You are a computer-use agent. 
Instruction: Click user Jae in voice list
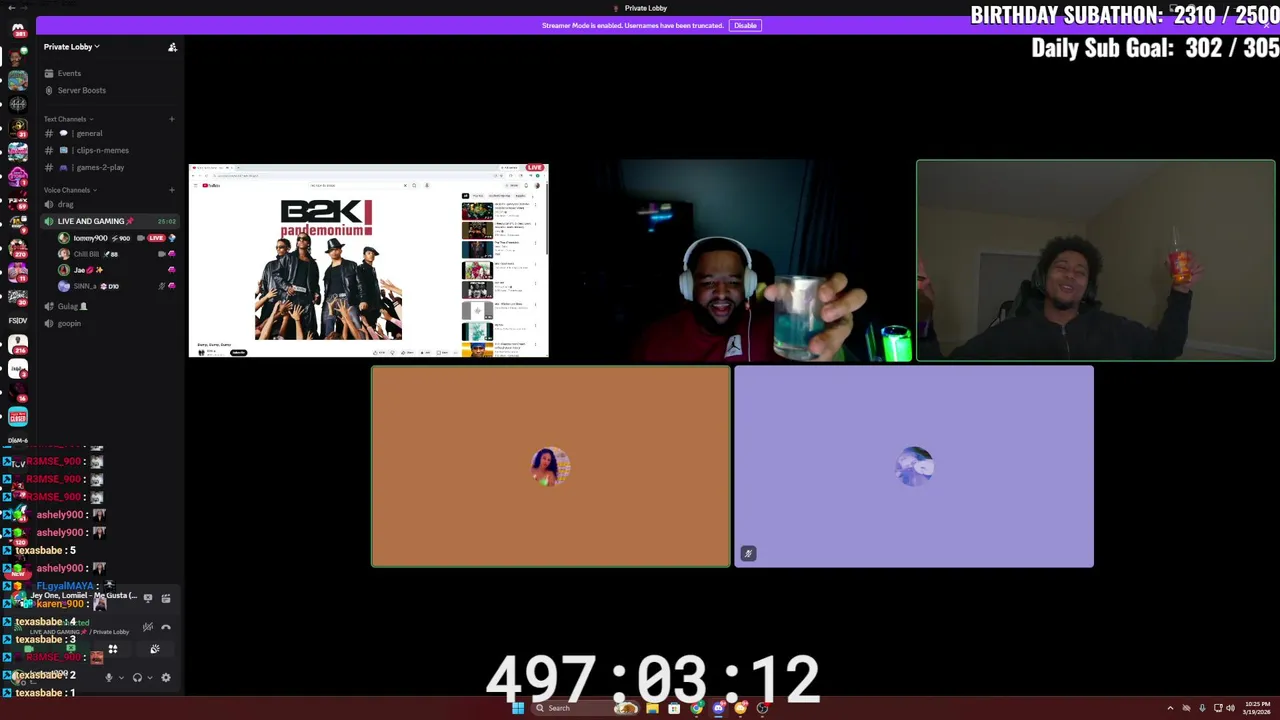pyautogui.click(x=79, y=270)
